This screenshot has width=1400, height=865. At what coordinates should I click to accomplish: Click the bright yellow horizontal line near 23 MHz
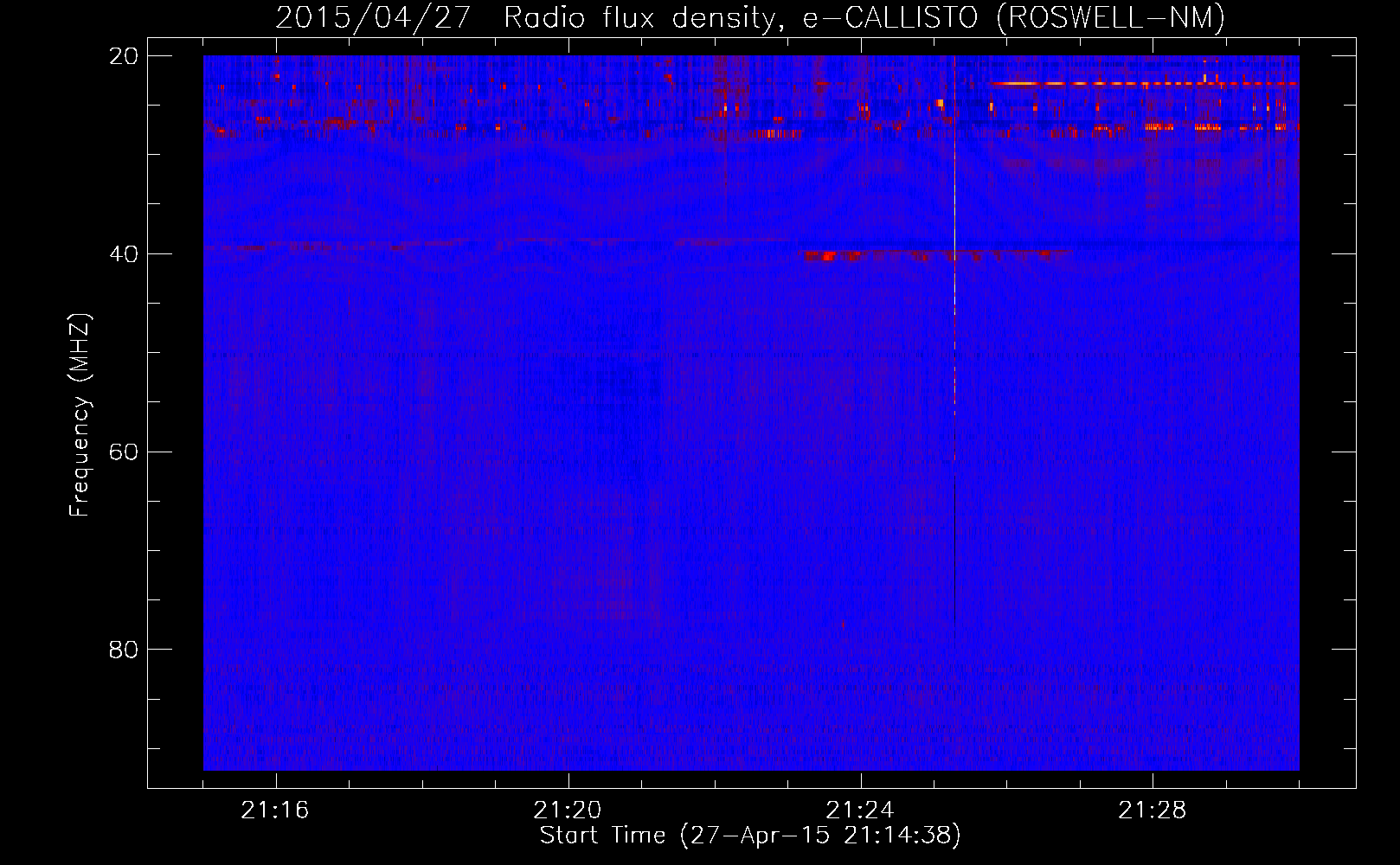click(x=1144, y=84)
